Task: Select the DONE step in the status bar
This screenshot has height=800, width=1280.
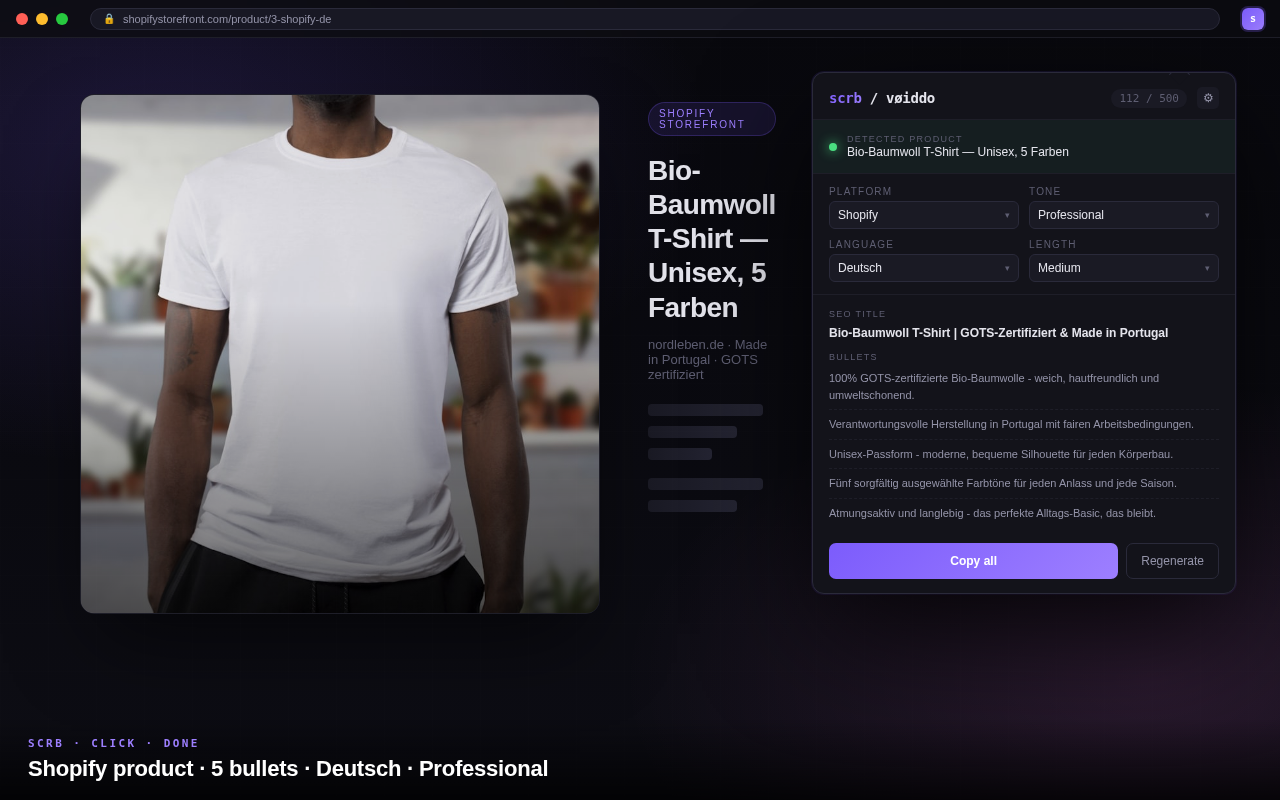Action: pyautogui.click(x=181, y=743)
